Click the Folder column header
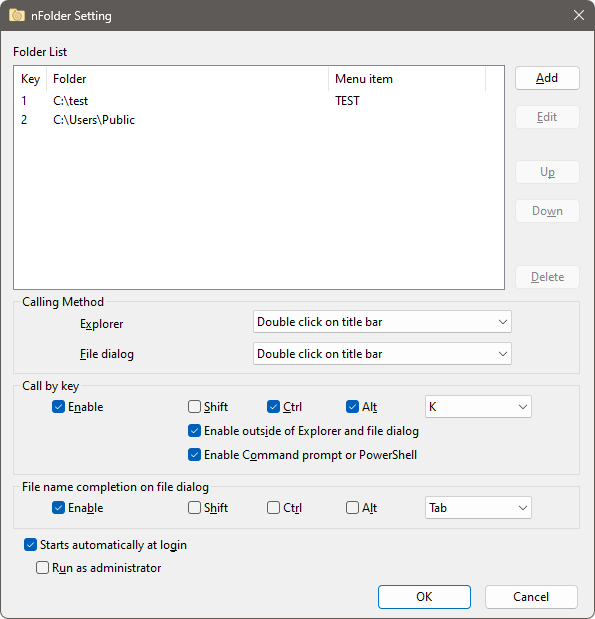Viewport: 595px width, 619px height. click(188, 79)
